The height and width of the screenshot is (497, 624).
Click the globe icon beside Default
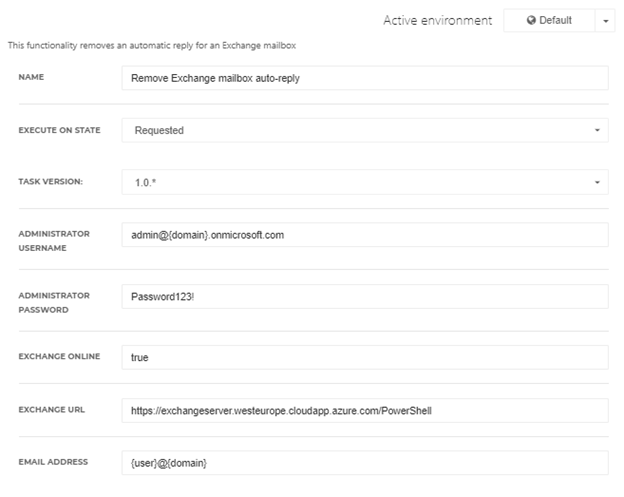pos(531,20)
